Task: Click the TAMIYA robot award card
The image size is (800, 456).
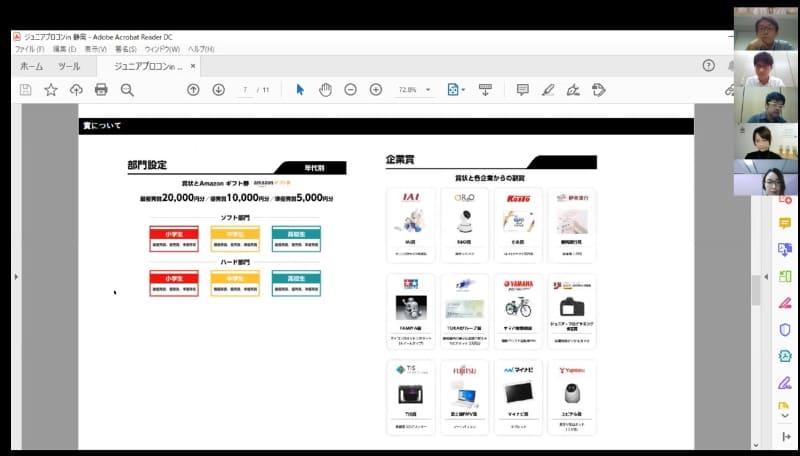Action: (411, 311)
